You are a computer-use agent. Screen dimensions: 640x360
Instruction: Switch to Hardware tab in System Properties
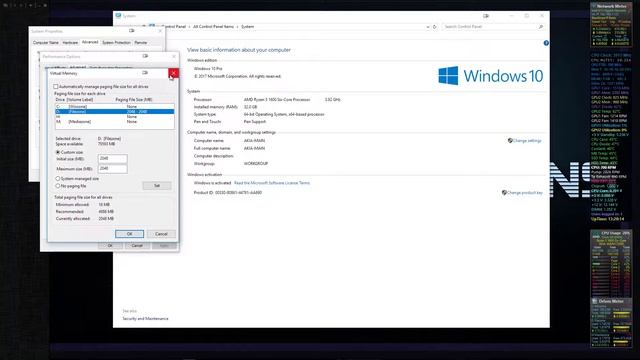70,42
